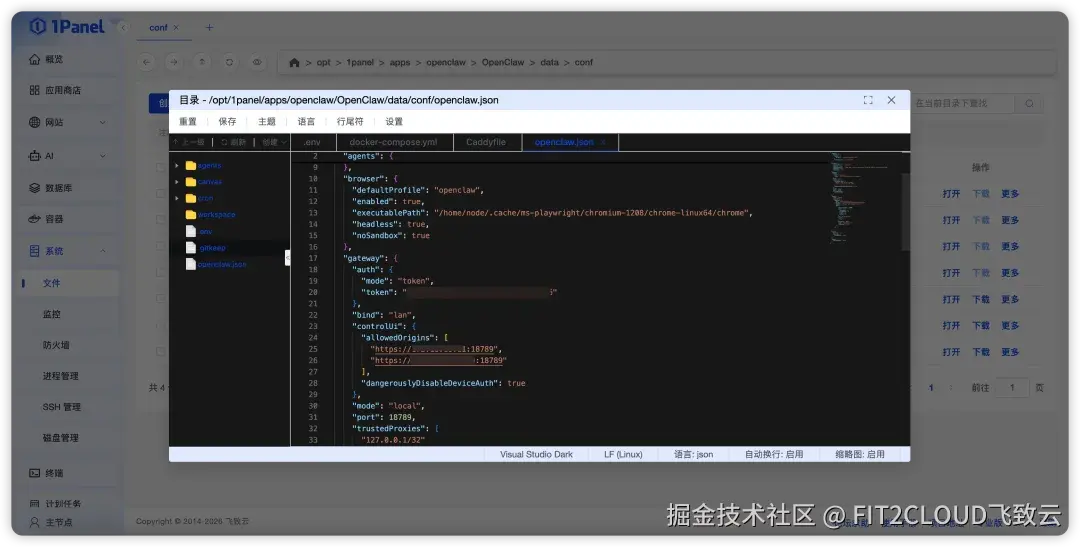Open the 语言 language menu
The height and width of the screenshot is (547, 1080).
[x=306, y=122]
